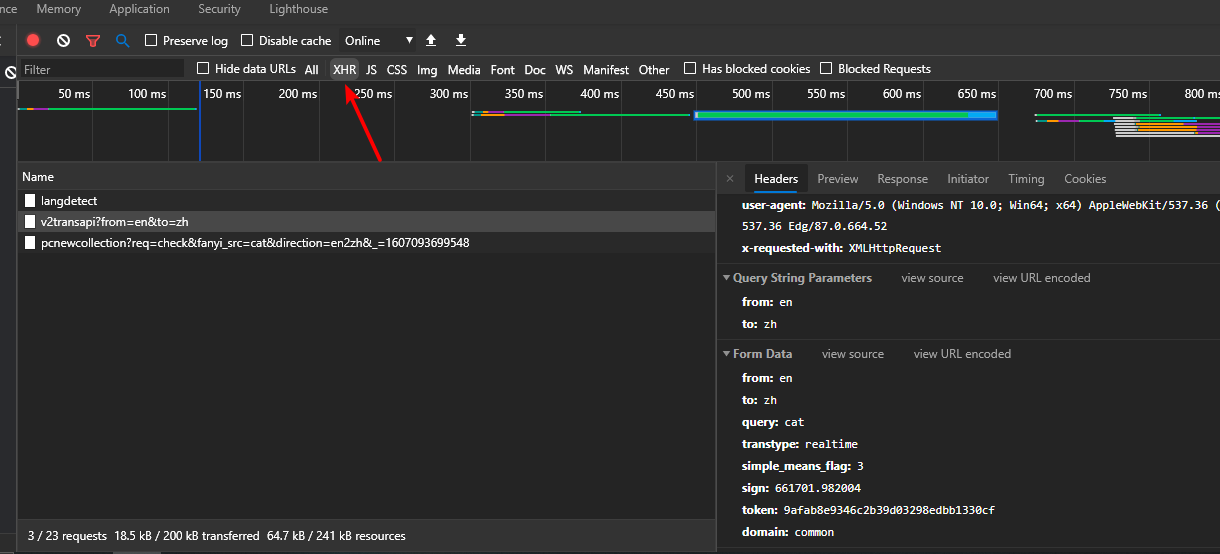Viewport: 1220px width, 554px height.
Task: Select the v2transapi?from=en&to=zh request
Action: pos(367,221)
